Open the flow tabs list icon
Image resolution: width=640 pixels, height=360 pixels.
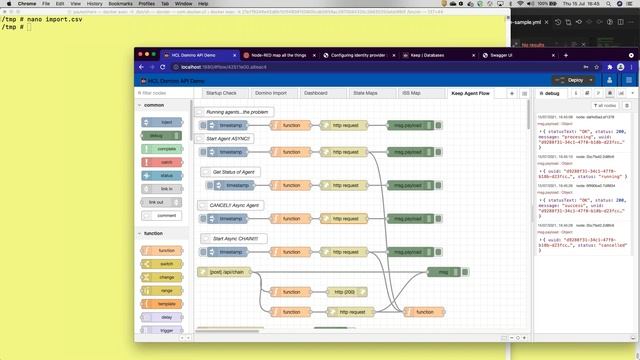pos(524,93)
